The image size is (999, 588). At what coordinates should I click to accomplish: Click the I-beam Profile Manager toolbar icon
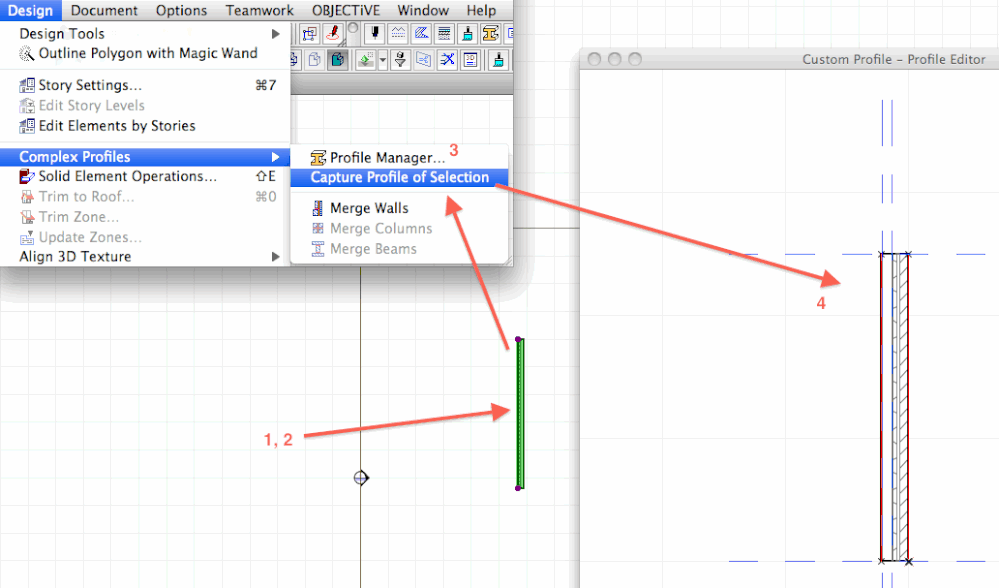(x=490, y=34)
